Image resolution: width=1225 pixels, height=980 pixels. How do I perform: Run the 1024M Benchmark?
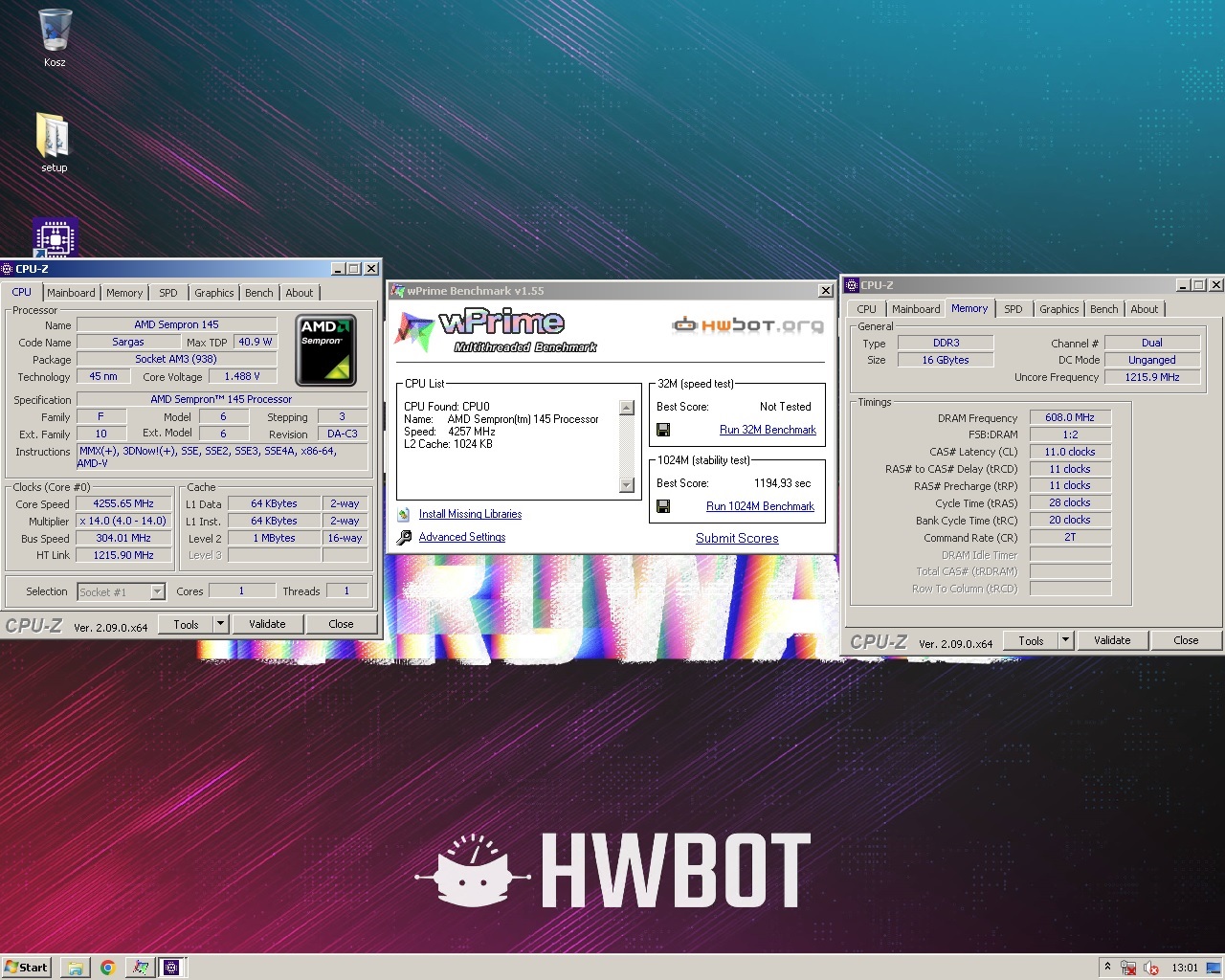pyautogui.click(x=760, y=506)
